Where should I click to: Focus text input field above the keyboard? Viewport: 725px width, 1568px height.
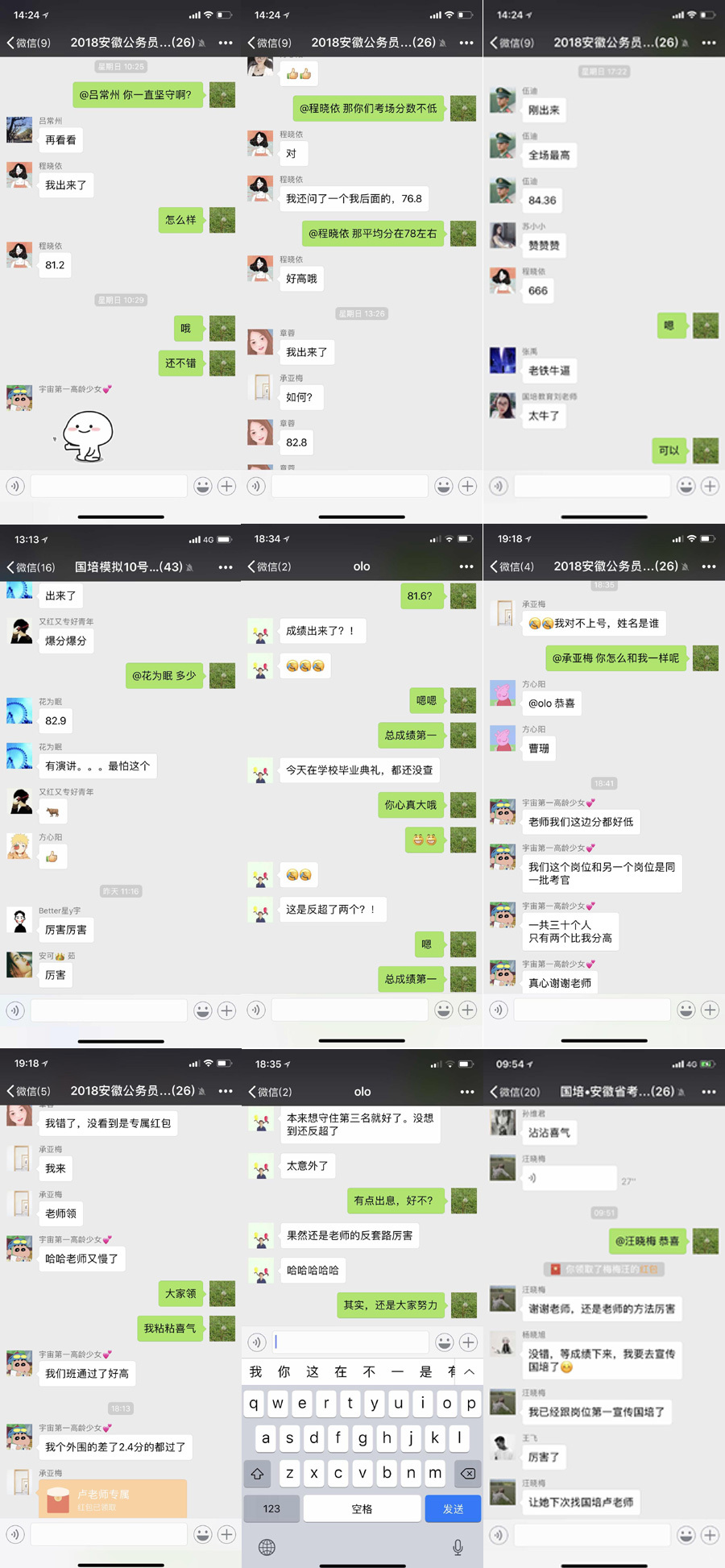click(350, 1342)
